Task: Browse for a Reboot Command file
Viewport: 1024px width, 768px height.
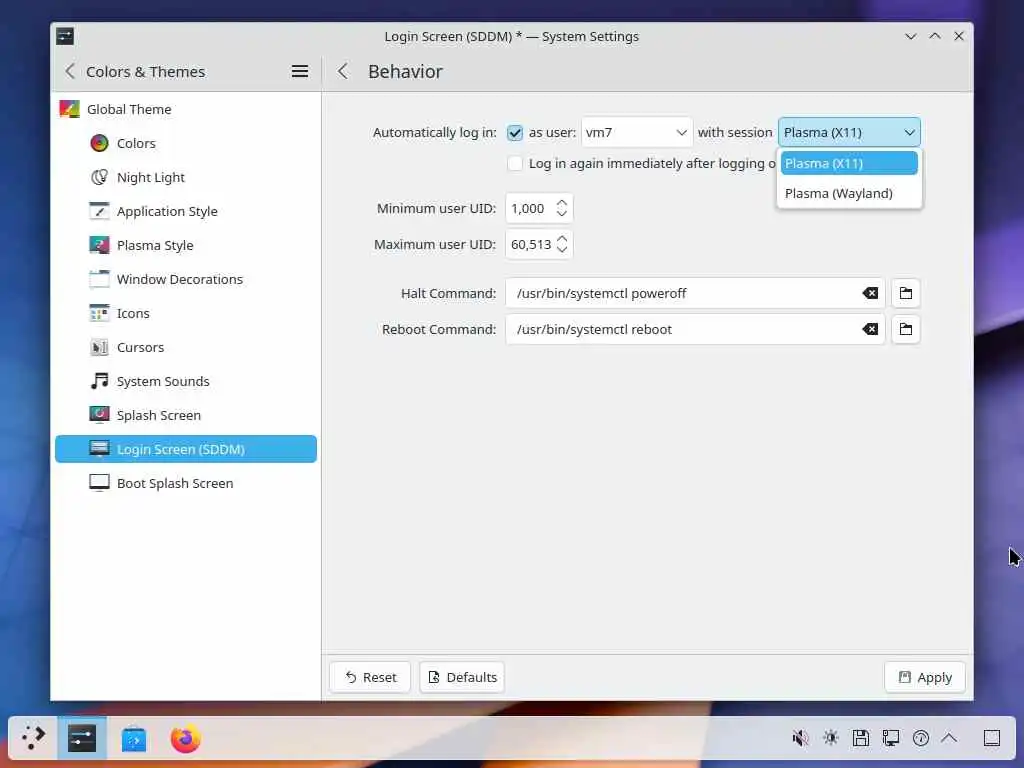Action: 906,329
